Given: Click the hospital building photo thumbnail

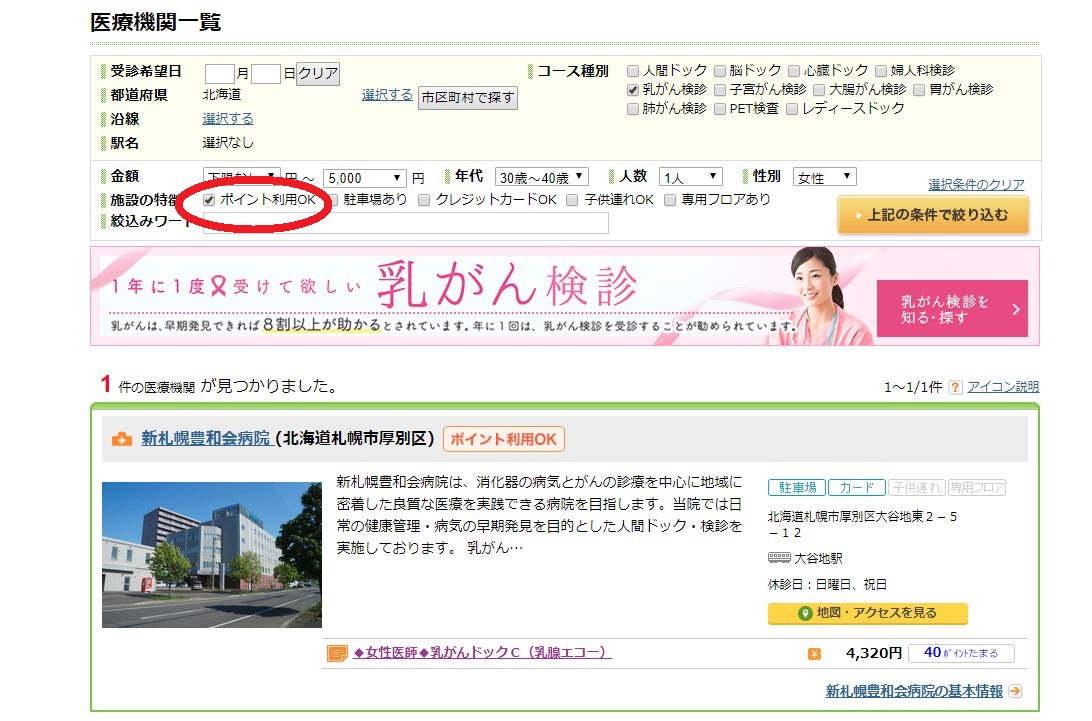Looking at the screenshot, I should (x=211, y=555).
